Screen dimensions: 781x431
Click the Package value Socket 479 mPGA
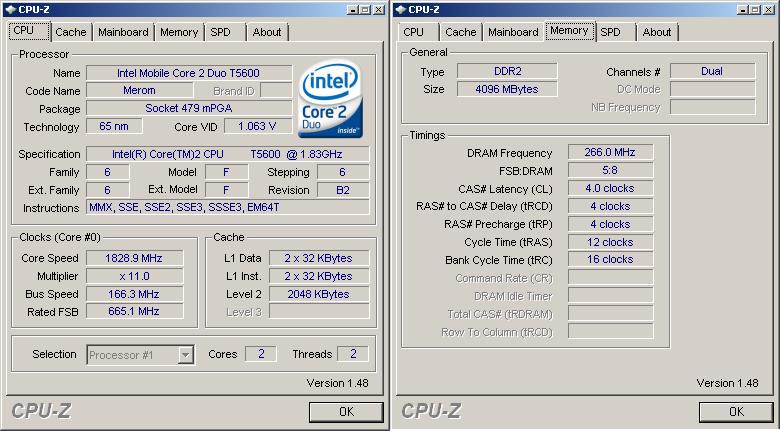point(189,108)
